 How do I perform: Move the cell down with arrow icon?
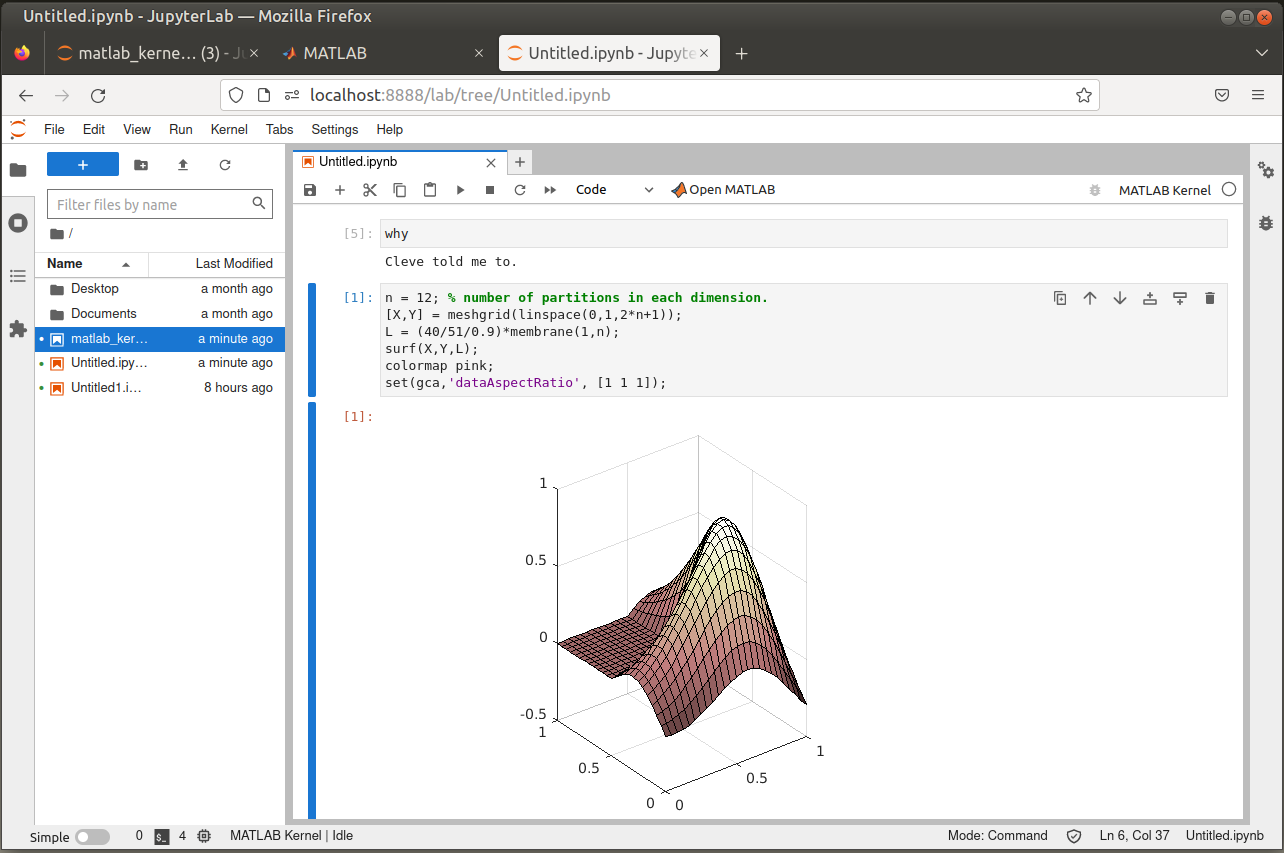[x=1120, y=298]
